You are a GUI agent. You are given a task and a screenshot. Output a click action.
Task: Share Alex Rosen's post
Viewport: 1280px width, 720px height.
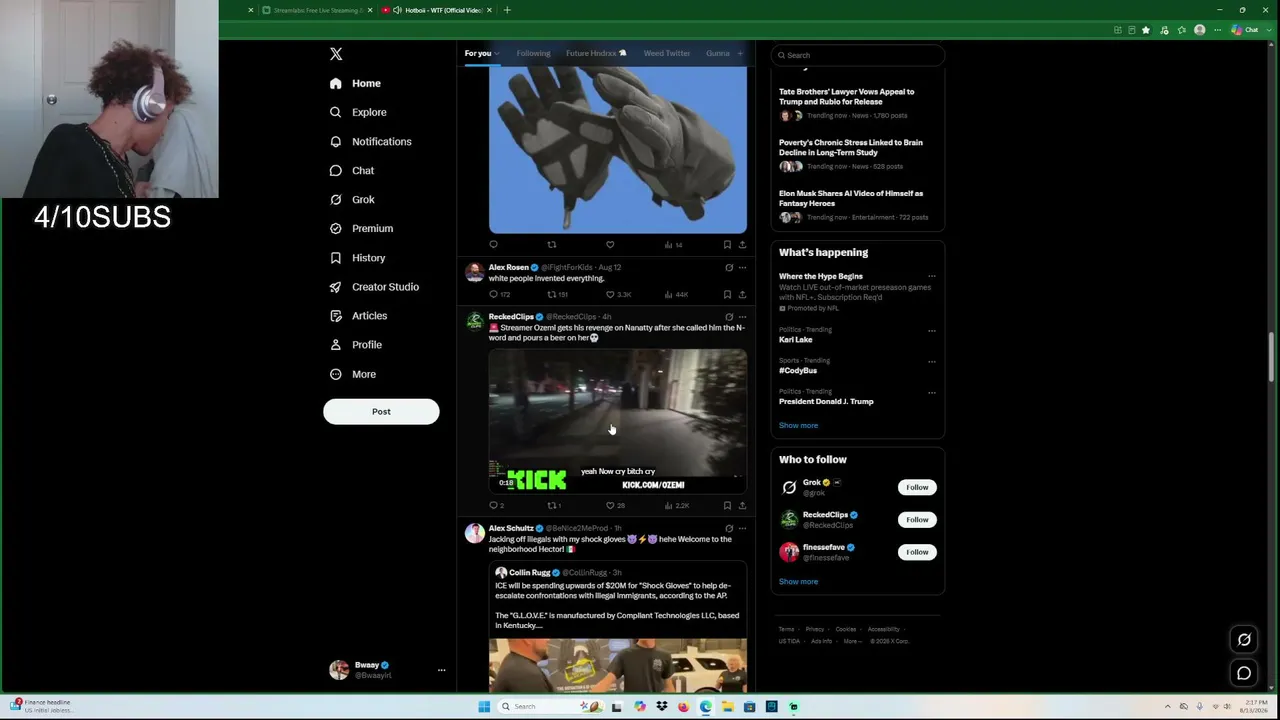(742, 294)
